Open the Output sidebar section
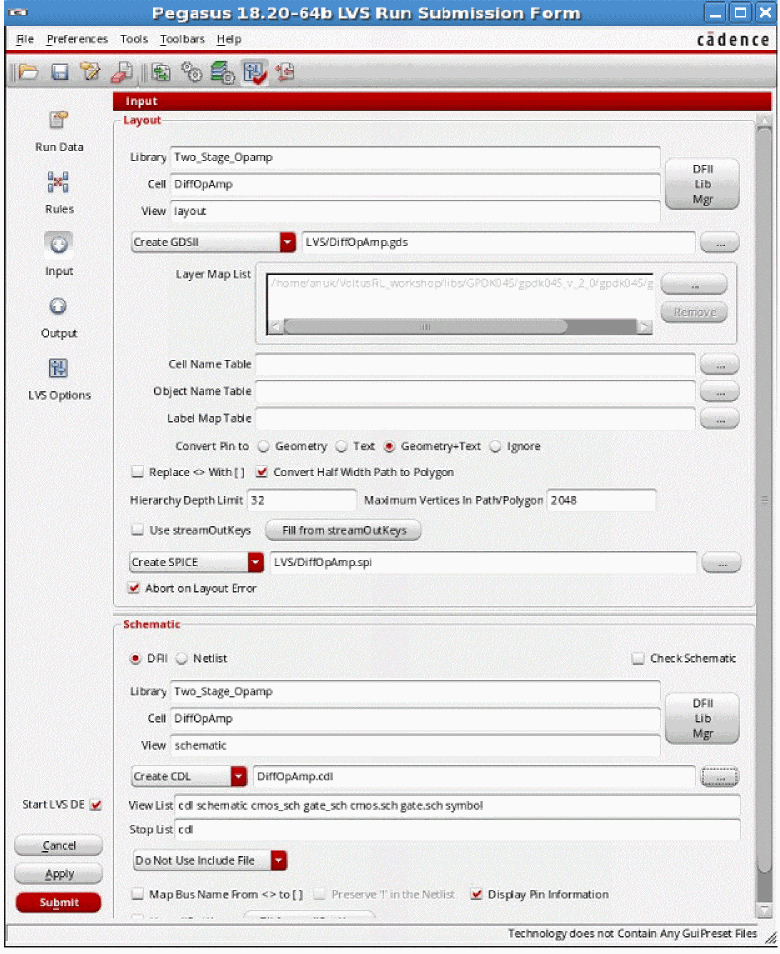 pyautogui.click(x=59, y=316)
